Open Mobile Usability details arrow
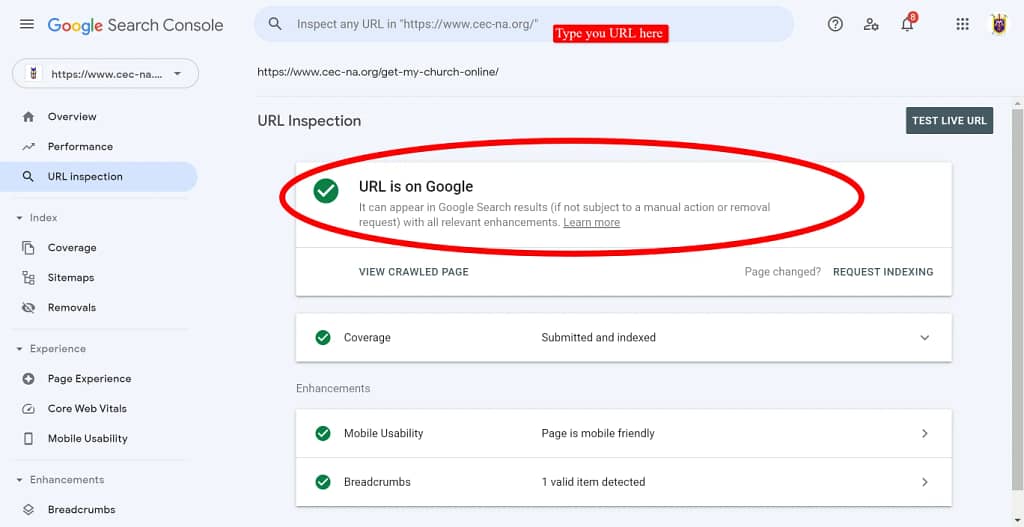1024x527 pixels. pos(925,434)
